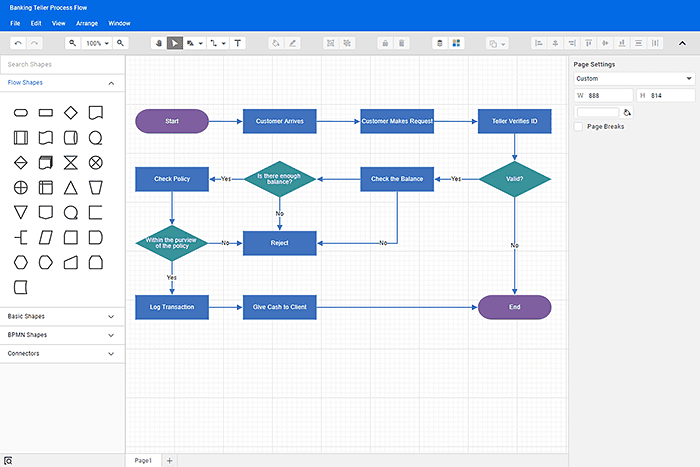Click the Search Shapes field
700x467 pixels.
click(x=62, y=64)
